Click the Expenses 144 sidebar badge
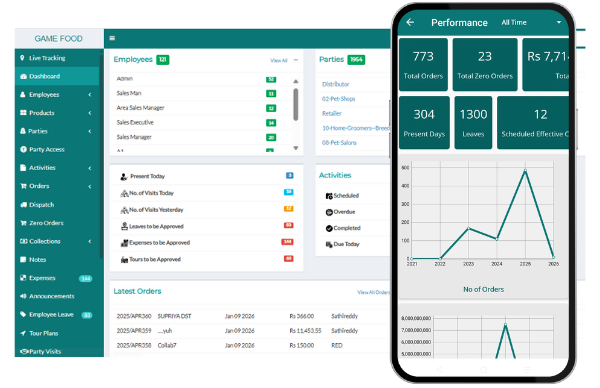Viewport: 600px width, 388px height. tap(85, 279)
